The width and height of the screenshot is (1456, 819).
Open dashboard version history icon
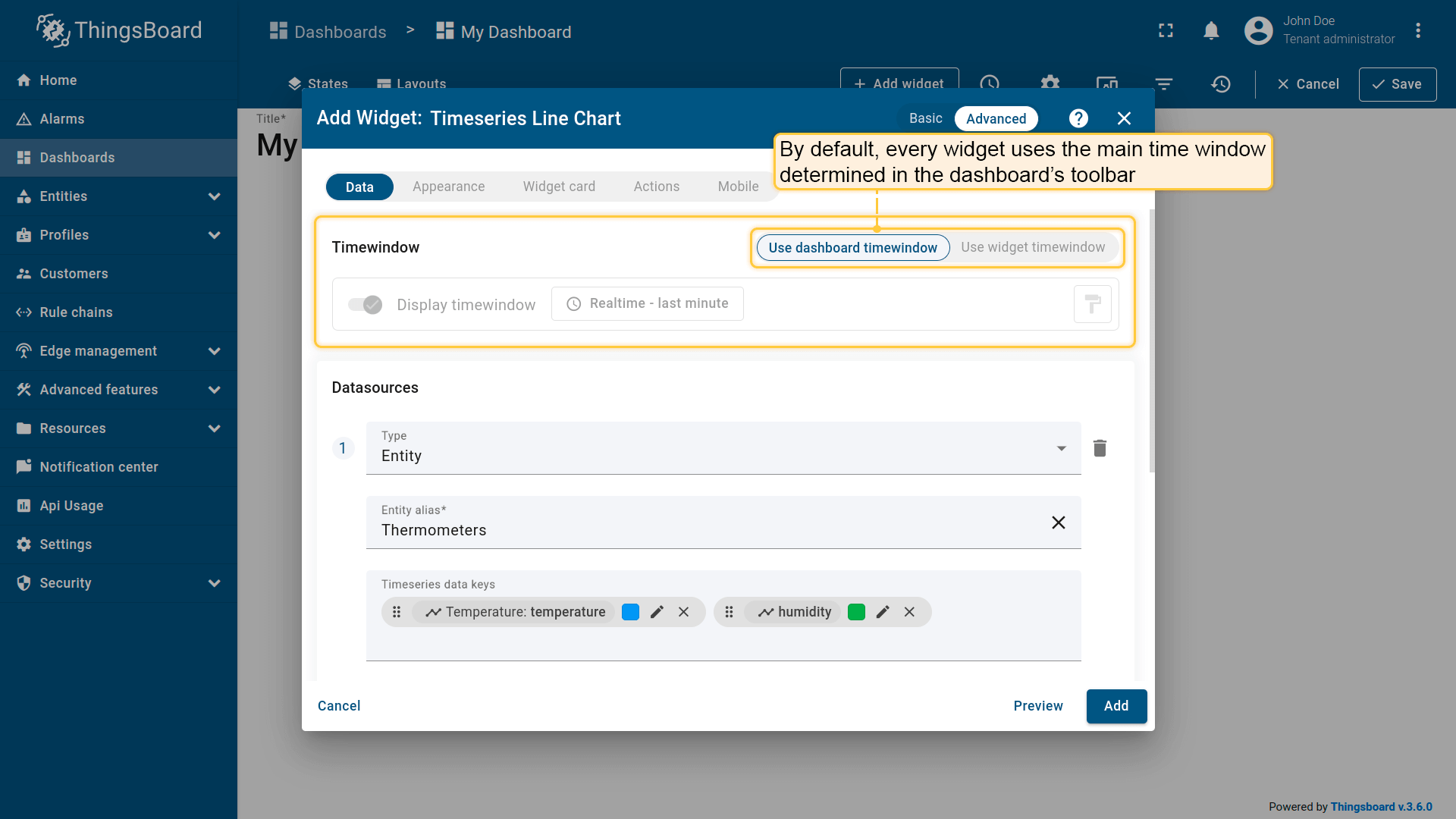(x=1220, y=84)
